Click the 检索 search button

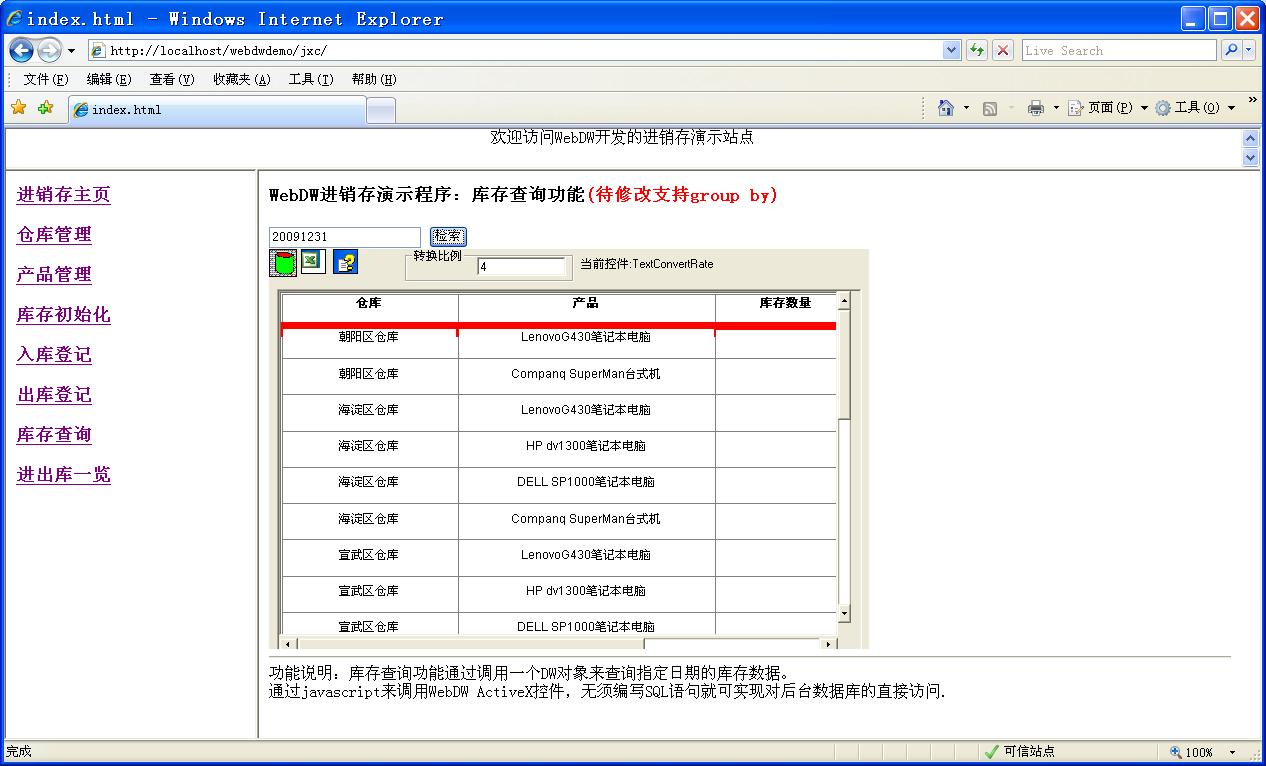[448, 237]
